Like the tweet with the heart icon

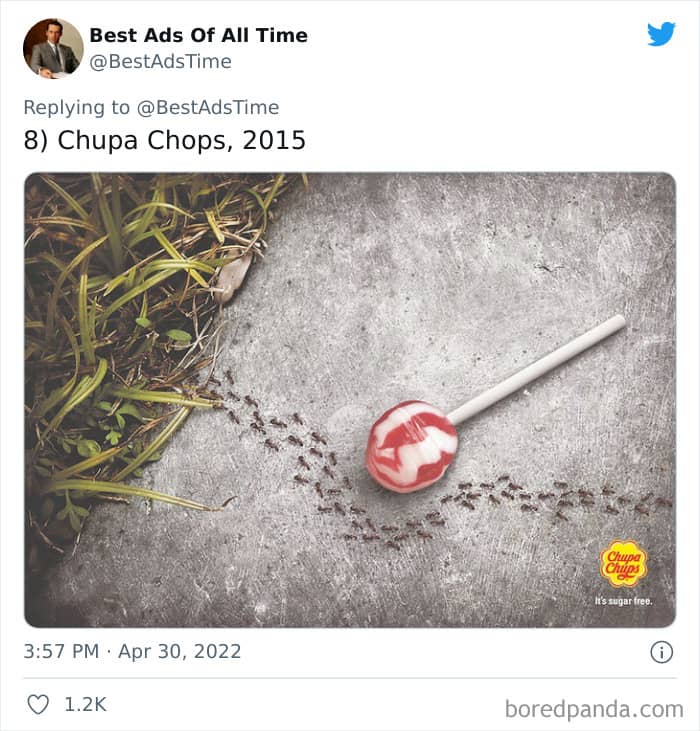[38, 704]
